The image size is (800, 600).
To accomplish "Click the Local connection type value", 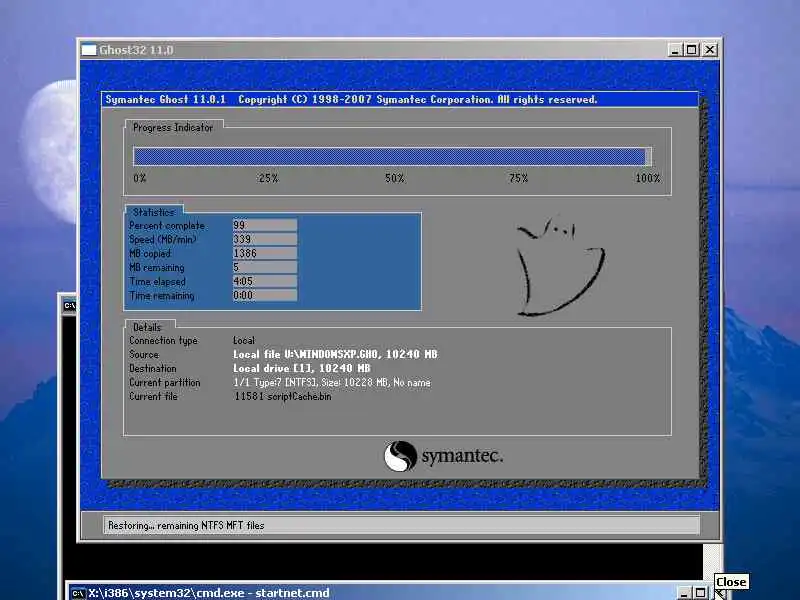I will [x=244, y=340].
